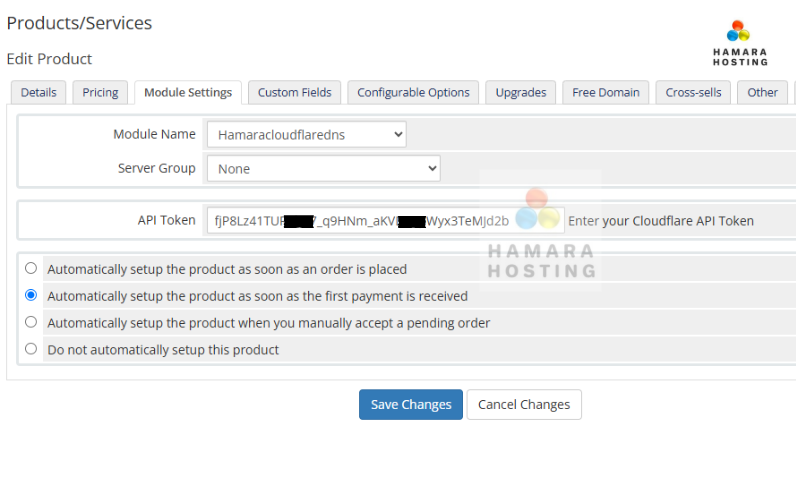
Task: Click the Save Changes button
Action: [411, 405]
